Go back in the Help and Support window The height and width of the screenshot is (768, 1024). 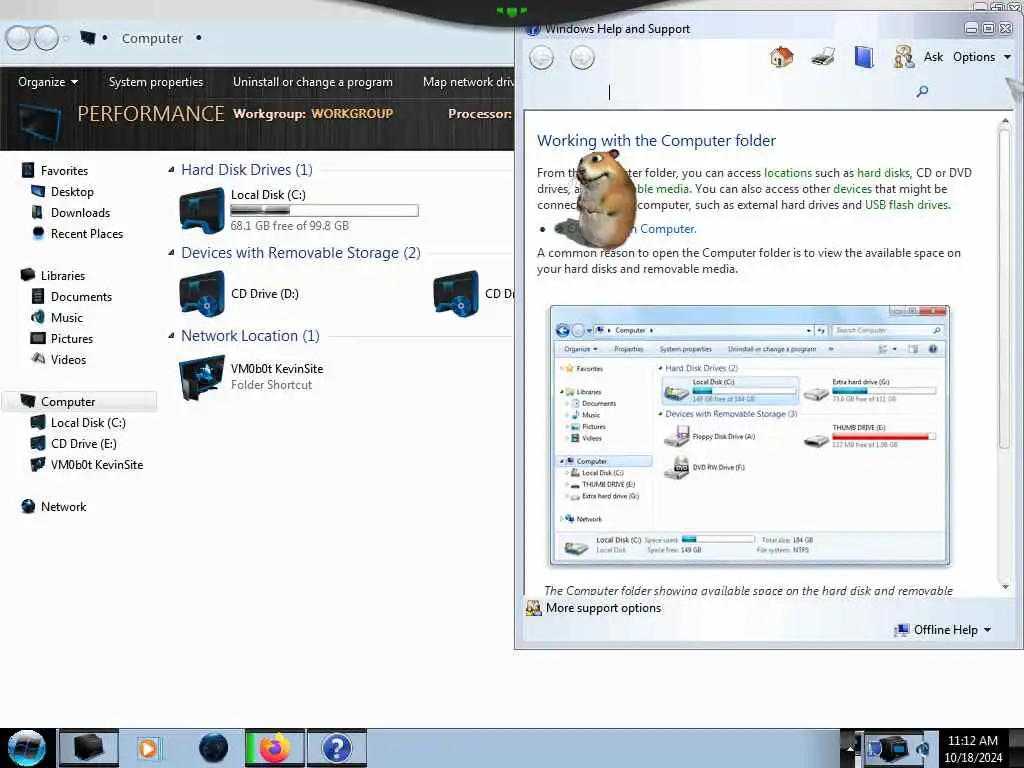[x=541, y=57]
